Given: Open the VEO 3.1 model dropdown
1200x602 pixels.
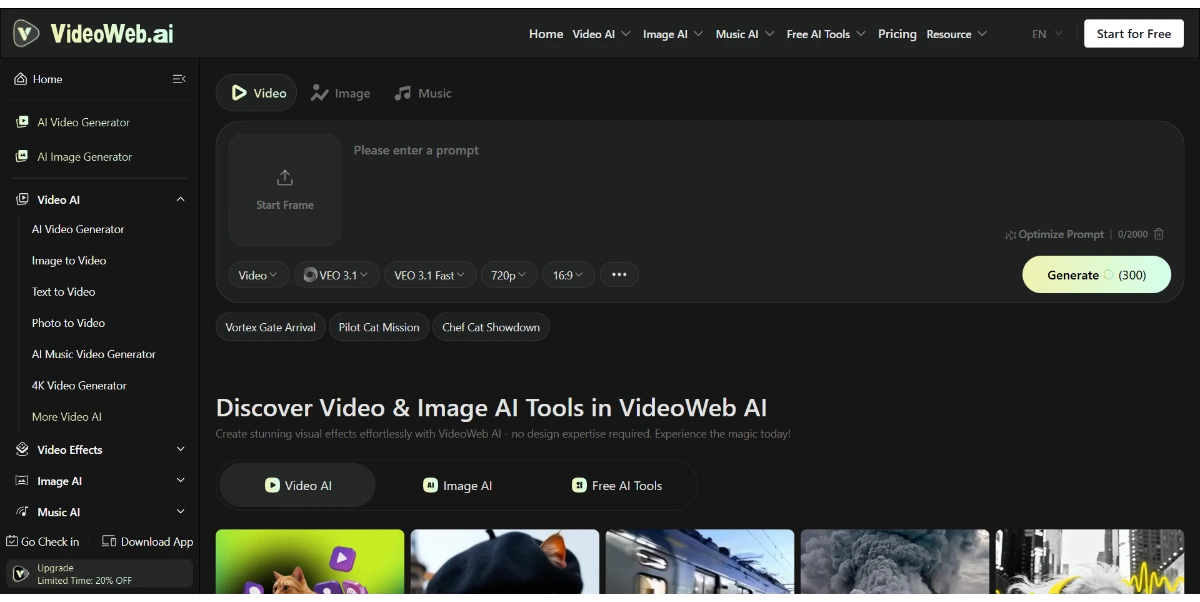Looking at the screenshot, I should pyautogui.click(x=336, y=275).
